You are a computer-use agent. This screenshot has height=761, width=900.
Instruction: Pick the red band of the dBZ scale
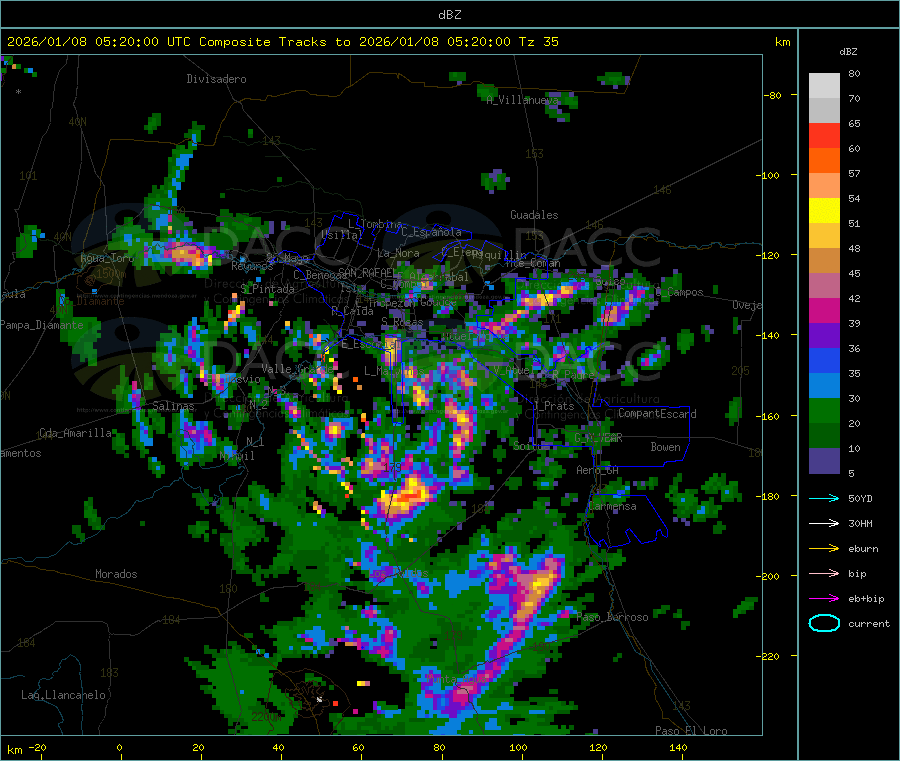[824, 135]
